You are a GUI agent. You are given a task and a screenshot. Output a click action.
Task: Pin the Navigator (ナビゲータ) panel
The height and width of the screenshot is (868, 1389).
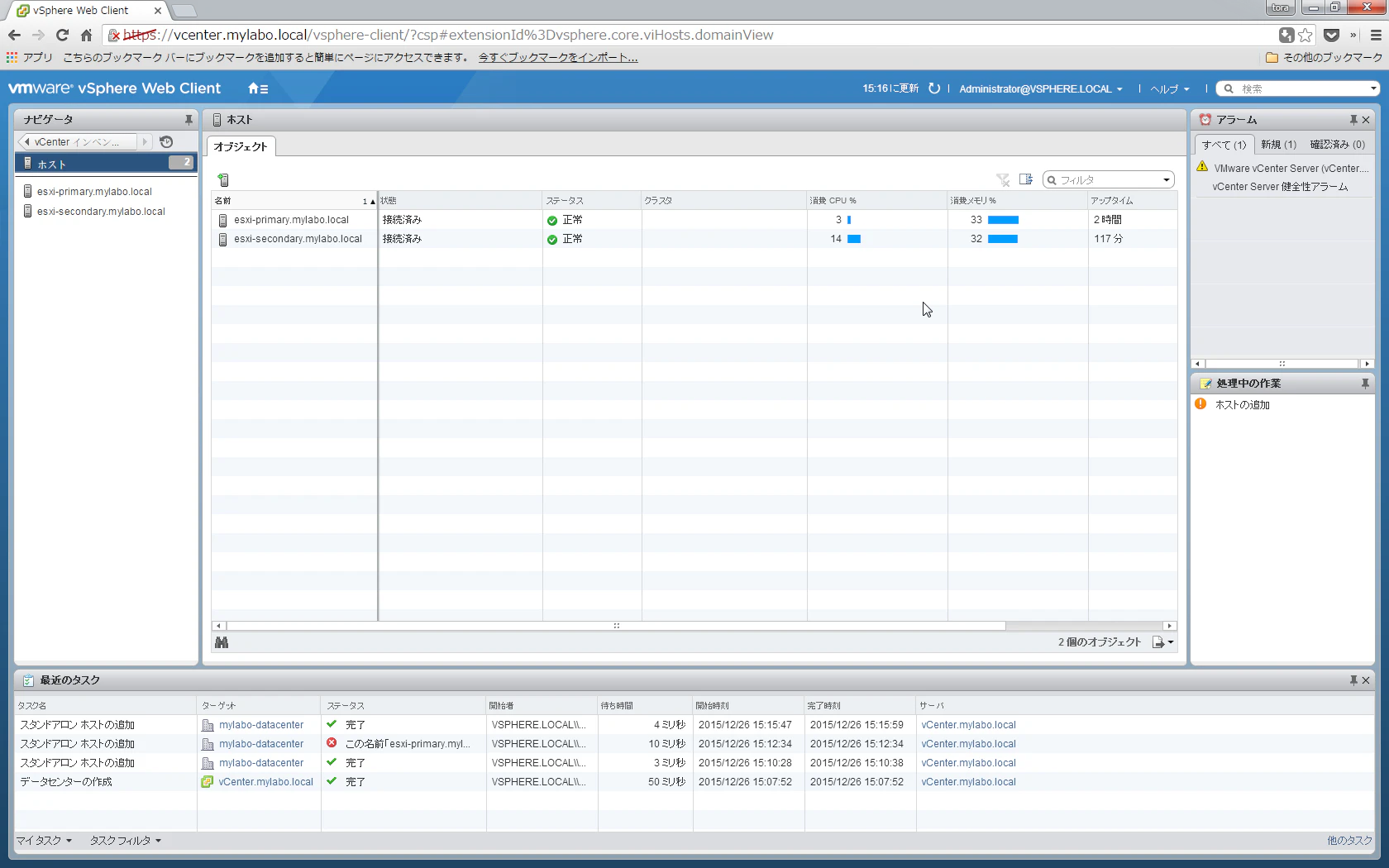pyautogui.click(x=189, y=120)
